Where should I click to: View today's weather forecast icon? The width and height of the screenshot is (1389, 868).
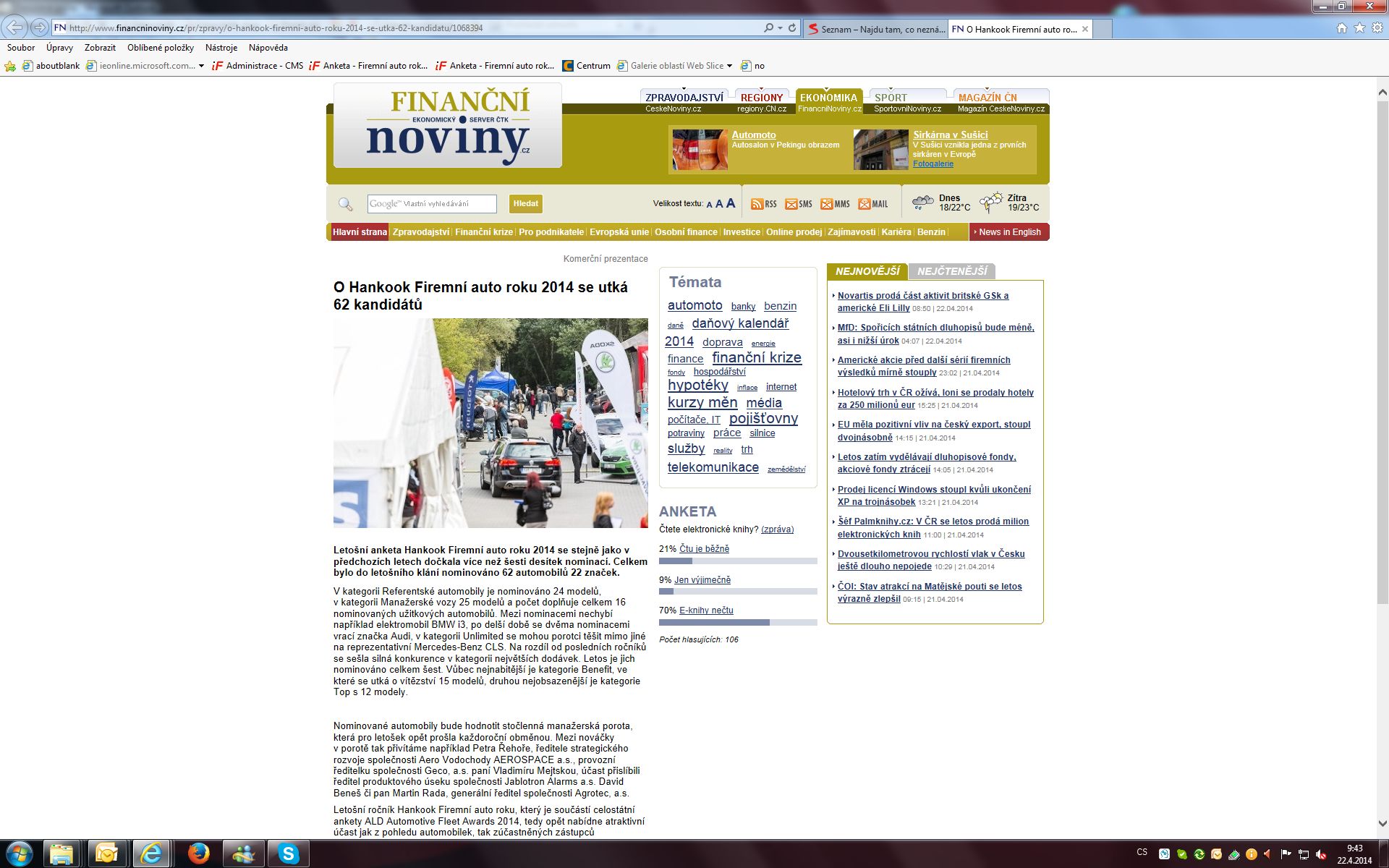(922, 203)
